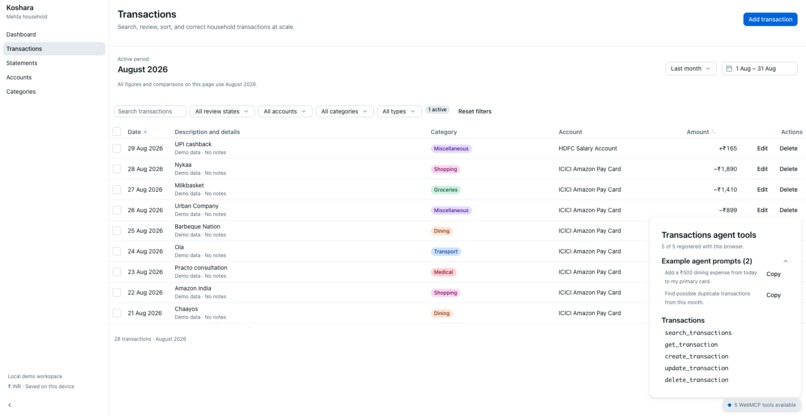This screenshot has width=806, height=416.
Task: Check the Nykaa row checkbox
Action: (117, 169)
